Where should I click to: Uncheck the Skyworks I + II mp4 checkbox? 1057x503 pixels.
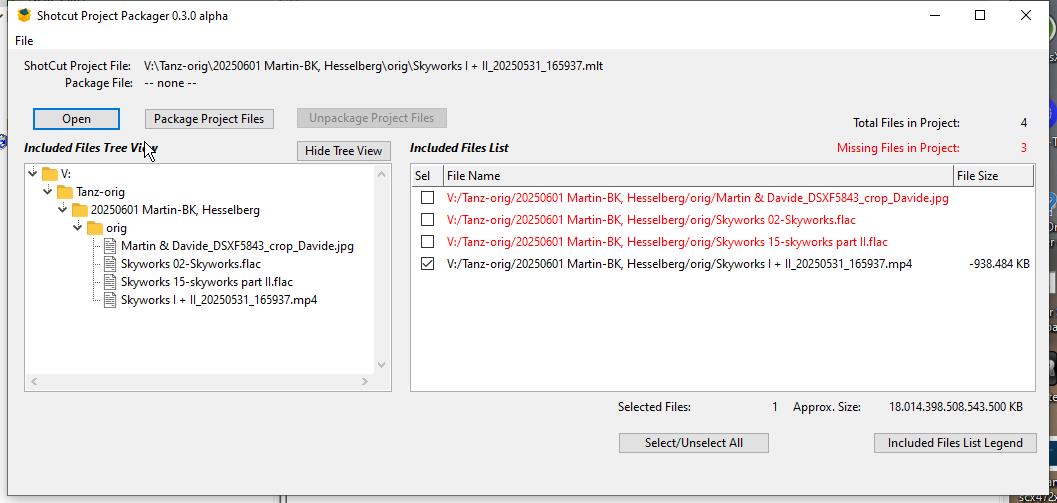tap(427, 264)
